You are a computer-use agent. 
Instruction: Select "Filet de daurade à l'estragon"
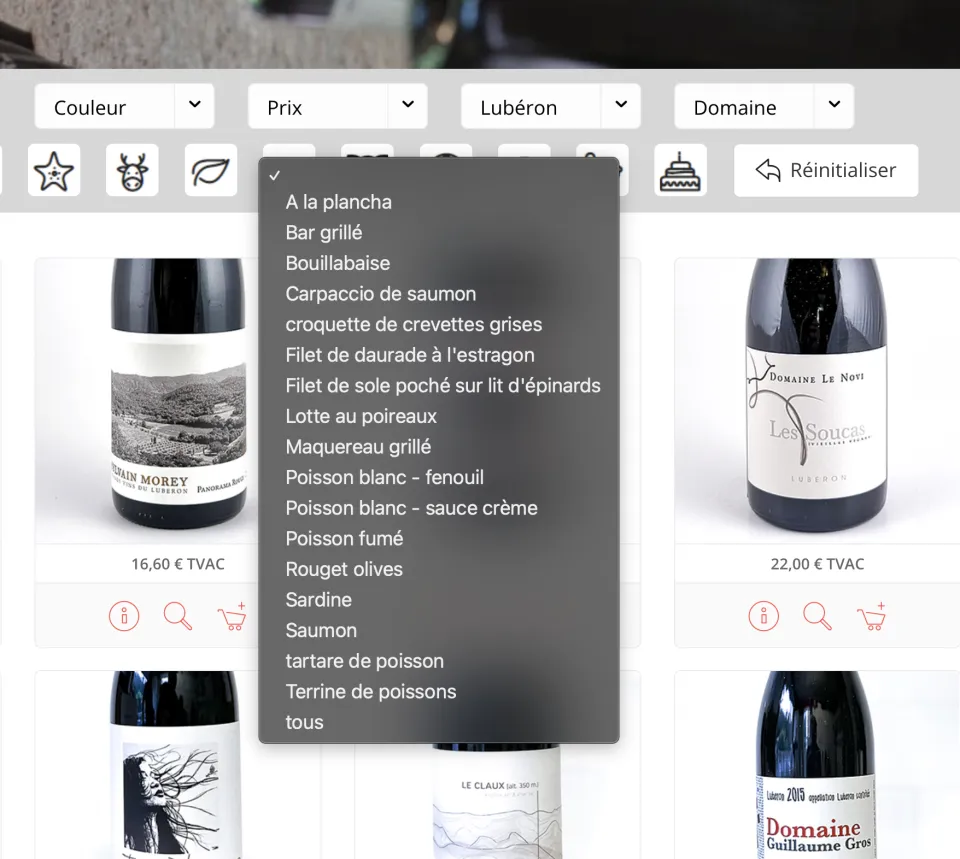tap(439, 355)
